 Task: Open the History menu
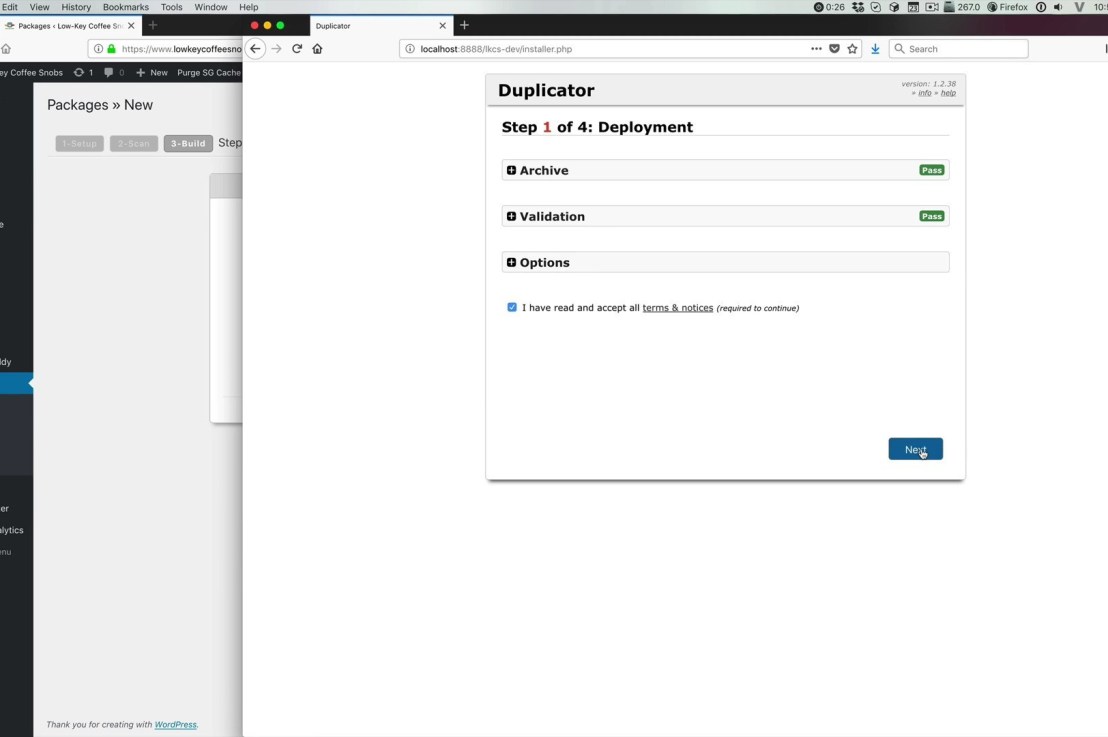pos(76,6)
